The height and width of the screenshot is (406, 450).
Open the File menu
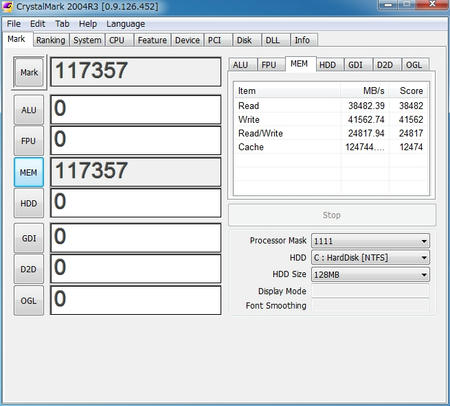coord(14,24)
